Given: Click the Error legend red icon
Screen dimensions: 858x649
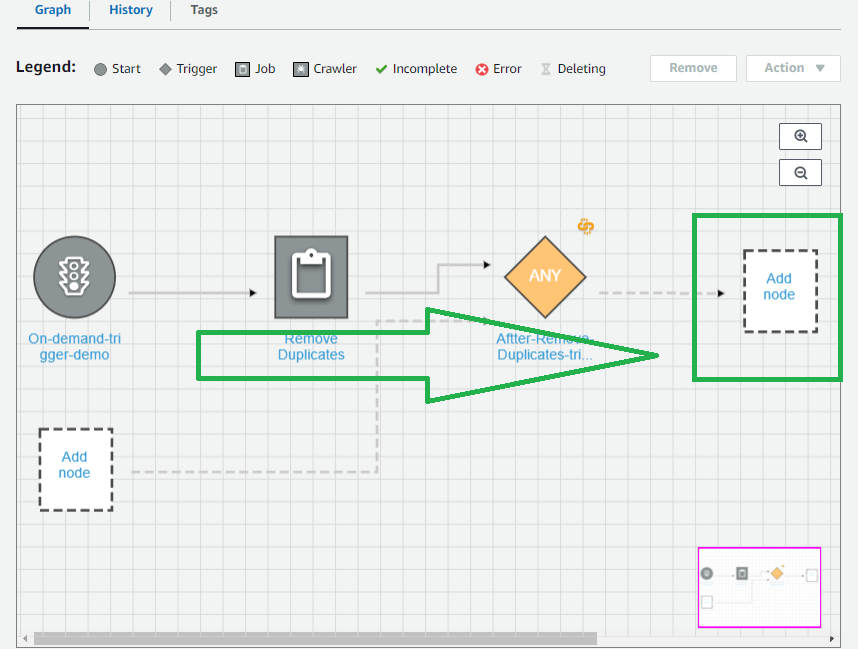Looking at the screenshot, I should point(482,69).
